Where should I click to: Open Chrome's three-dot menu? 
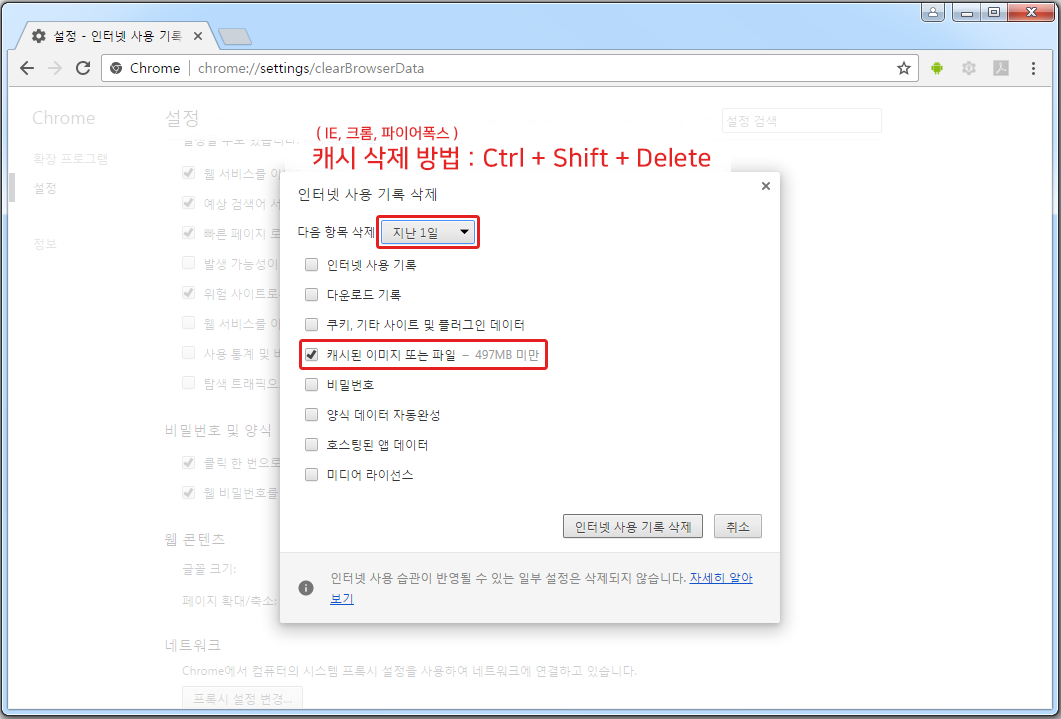(1033, 68)
